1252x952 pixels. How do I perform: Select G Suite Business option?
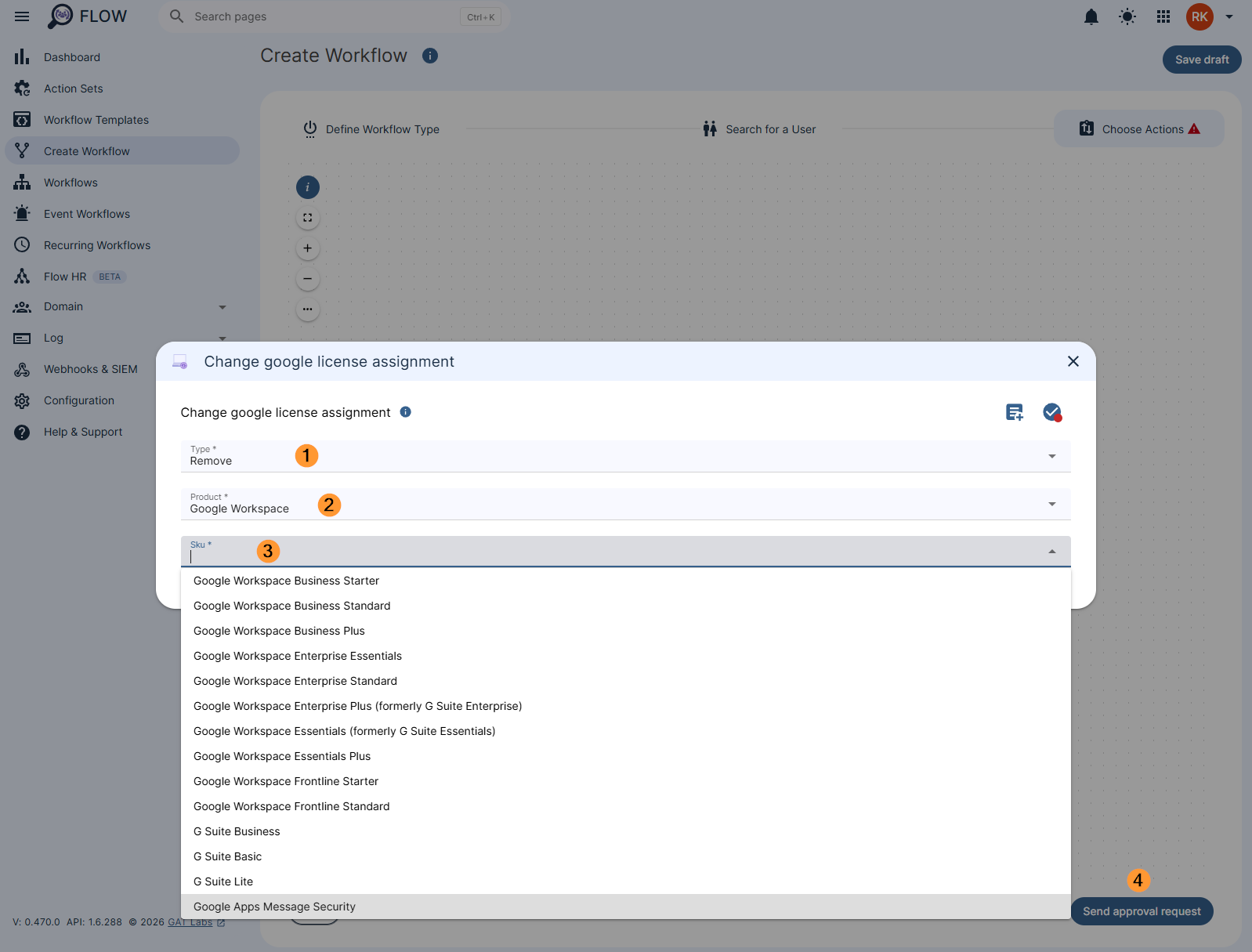pyautogui.click(x=625, y=831)
